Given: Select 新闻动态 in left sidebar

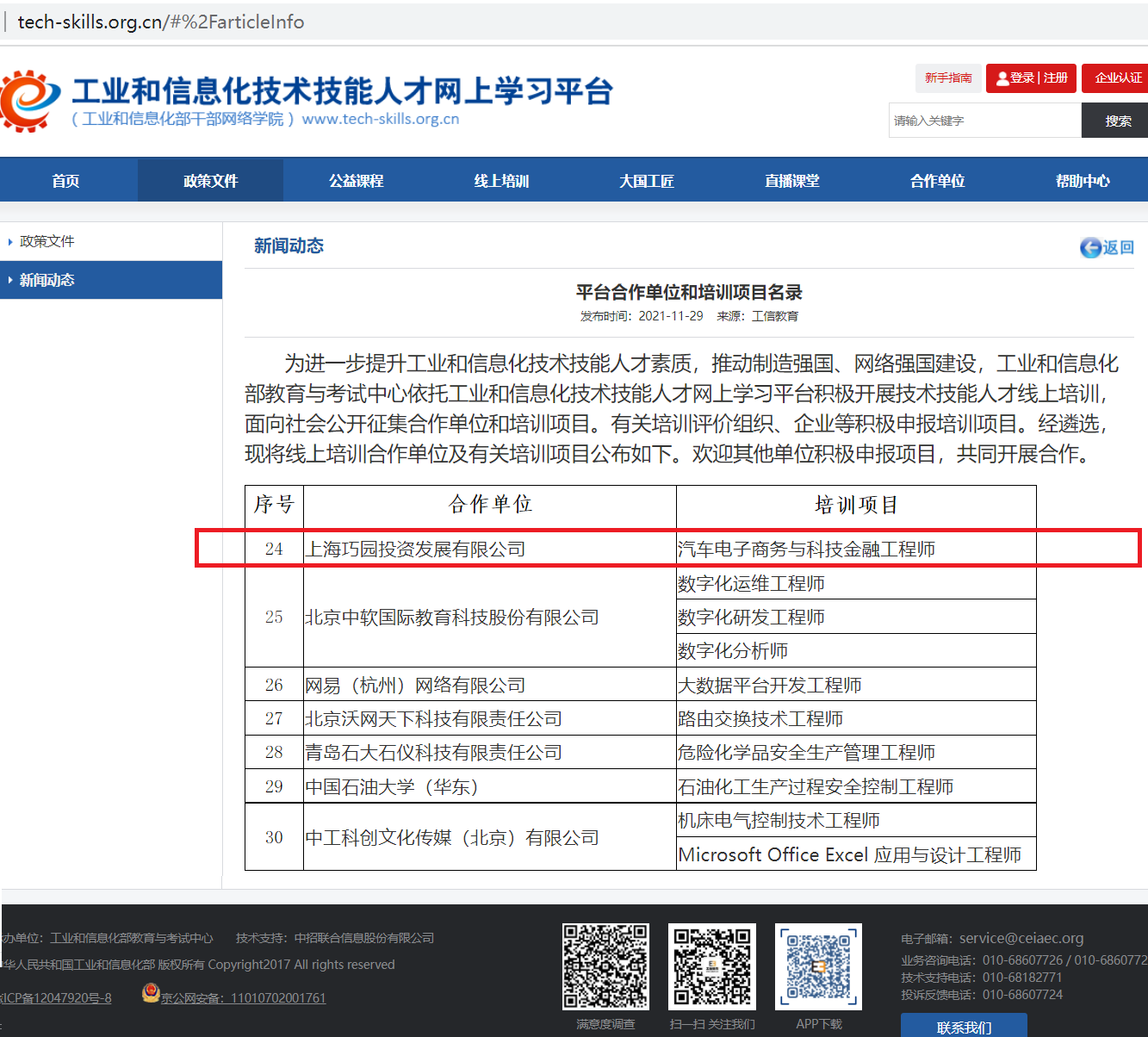Looking at the screenshot, I should point(47,281).
